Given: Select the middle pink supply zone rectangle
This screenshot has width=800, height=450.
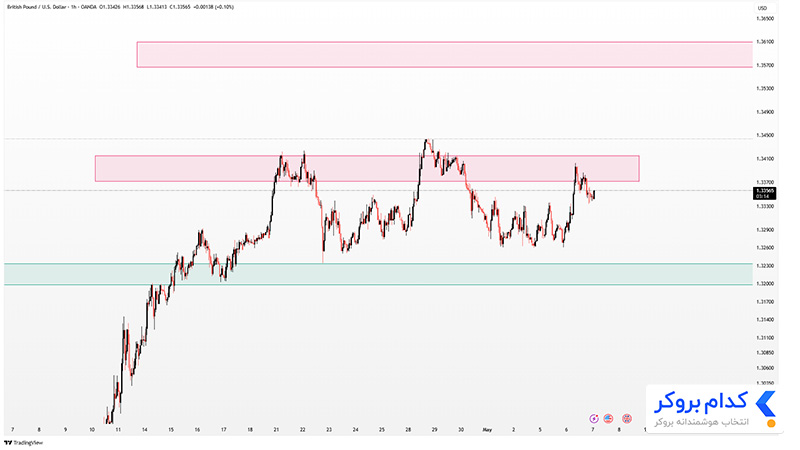Looking at the screenshot, I should [x=367, y=168].
